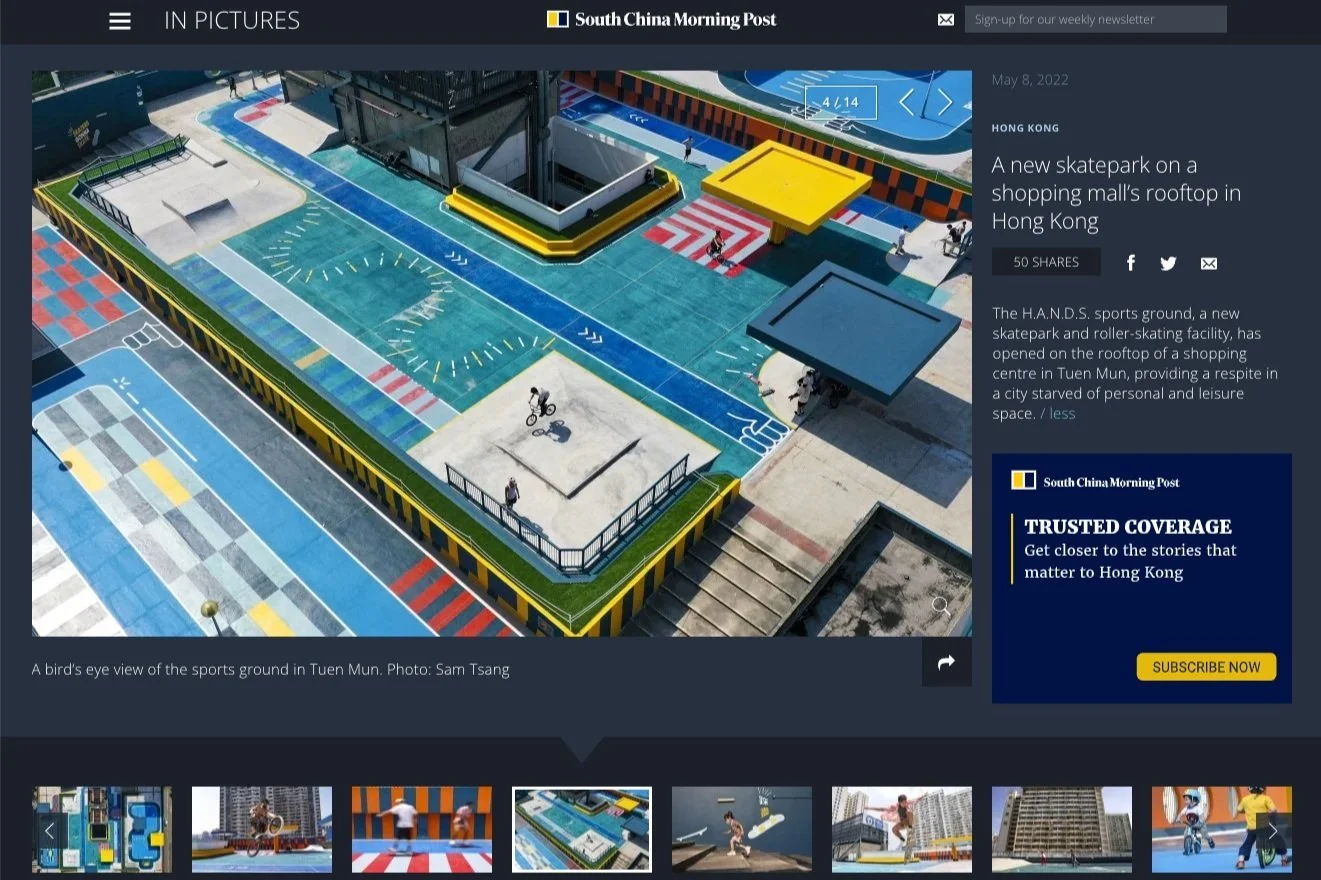Click the South China Morning Post logo
Viewport: 1321px width, 880px height.
(661, 19)
